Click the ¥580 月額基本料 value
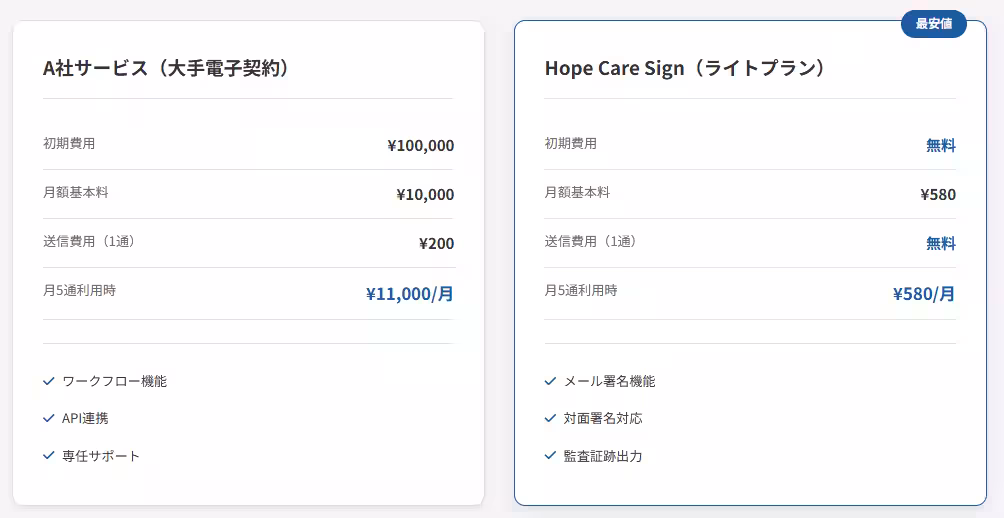Image resolution: width=1004 pixels, height=518 pixels. click(938, 195)
